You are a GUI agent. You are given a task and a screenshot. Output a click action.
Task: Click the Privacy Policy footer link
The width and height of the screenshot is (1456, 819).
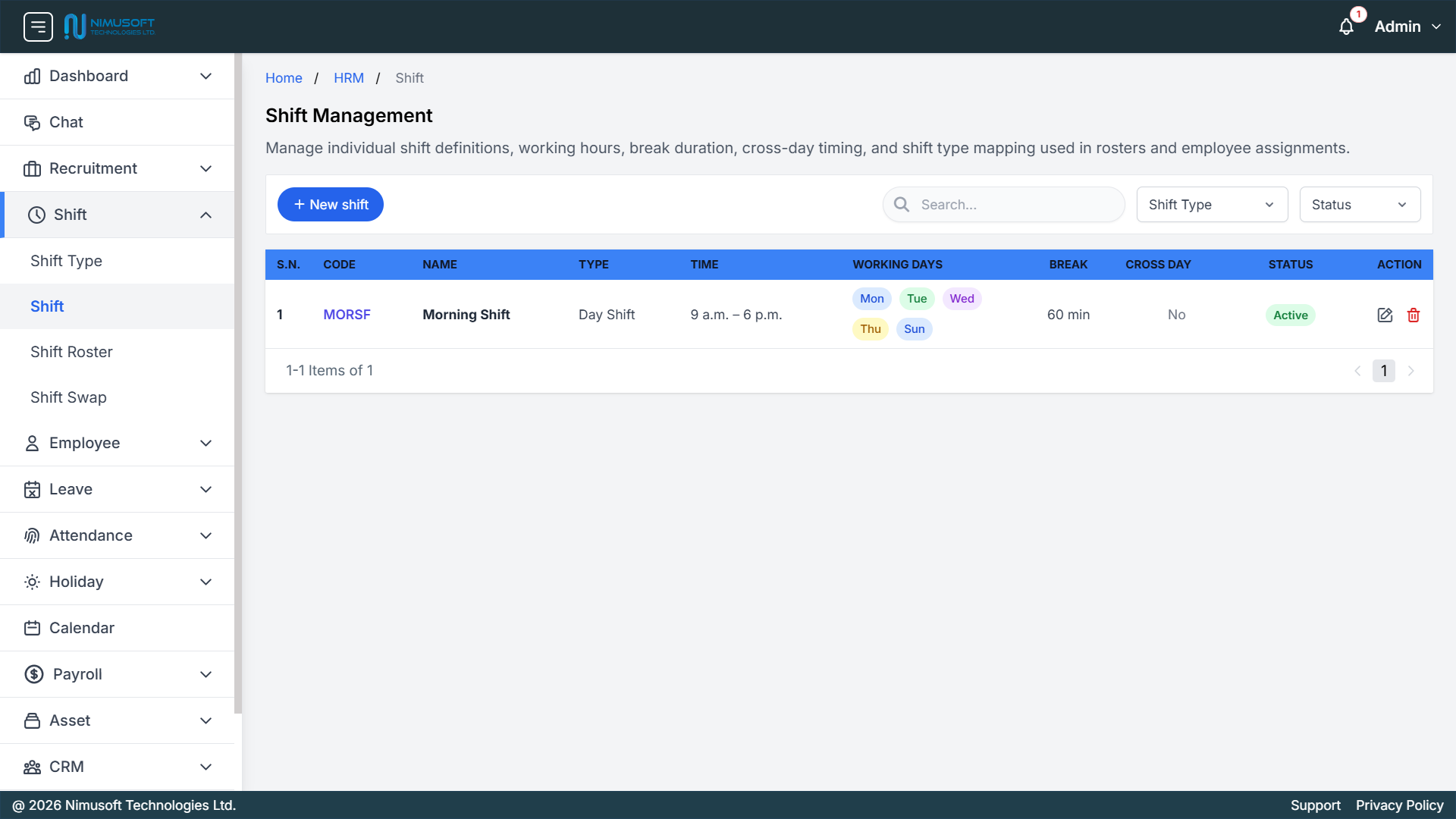click(x=1400, y=805)
